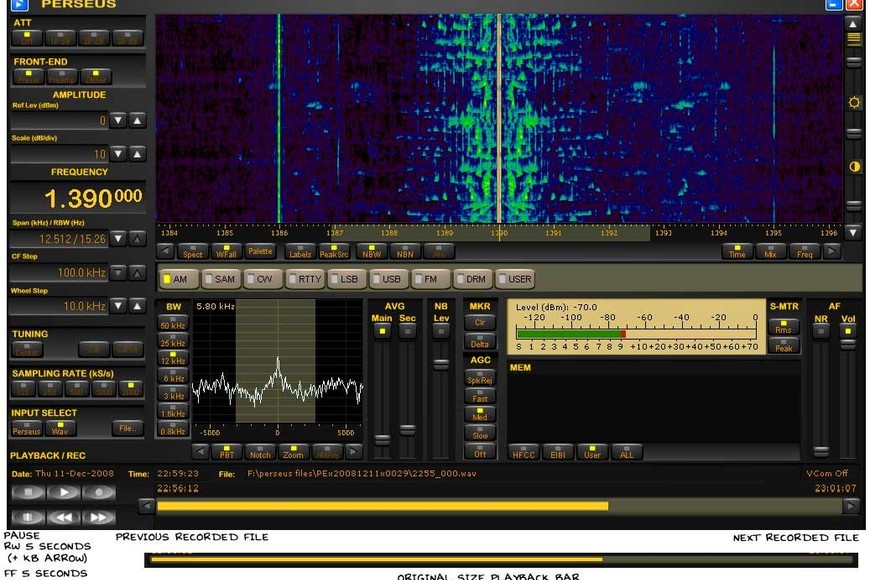The height and width of the screenshot is (580, 870).
Task: Switch demodulation mode to USB
Action: point(387,279)
